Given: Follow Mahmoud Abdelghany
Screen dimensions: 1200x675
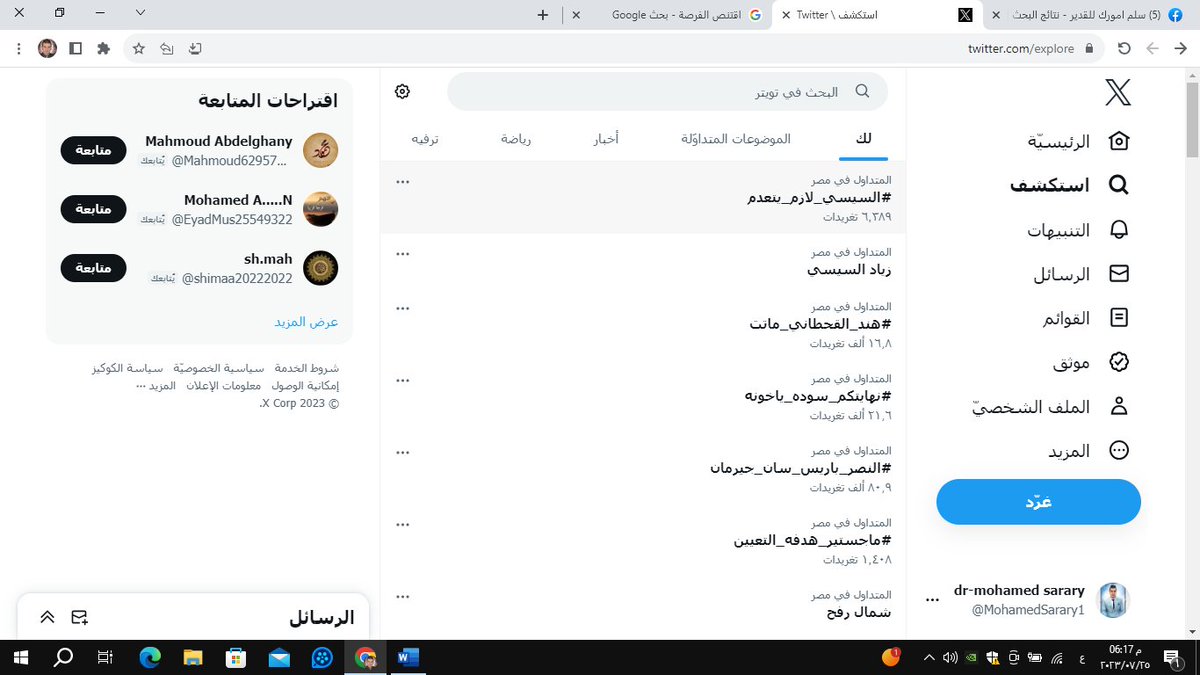Looking at the screenshot, I should pyautogui.click(x=94, y=150).
